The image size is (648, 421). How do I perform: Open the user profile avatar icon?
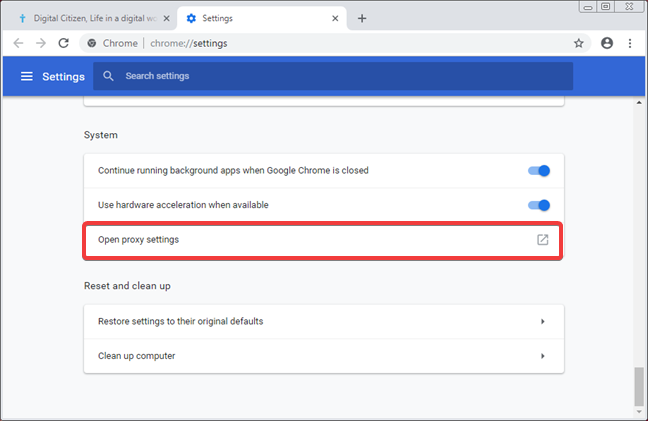[x=607, y=43]
